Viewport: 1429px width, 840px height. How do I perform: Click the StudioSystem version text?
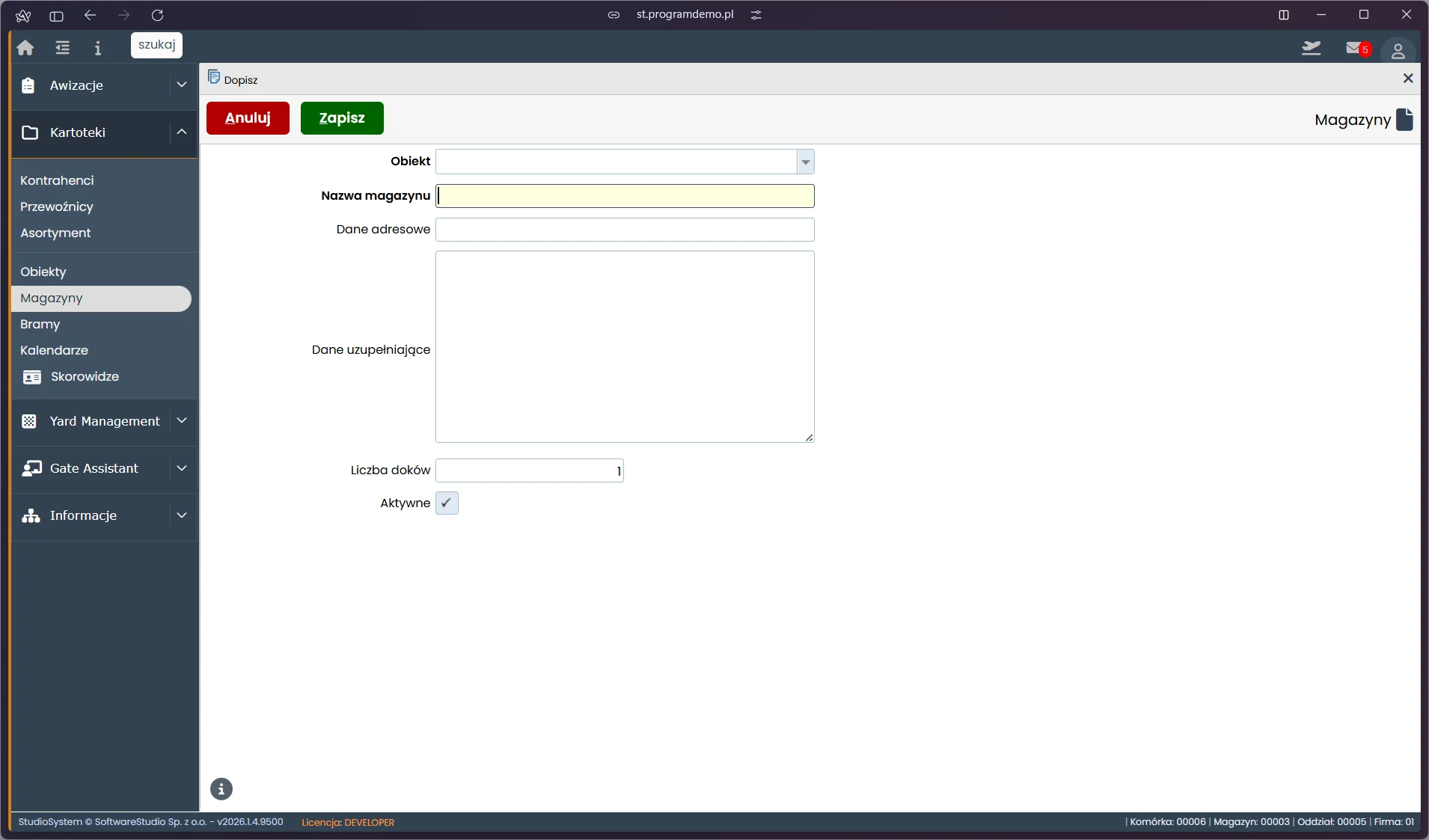point(150,821)
